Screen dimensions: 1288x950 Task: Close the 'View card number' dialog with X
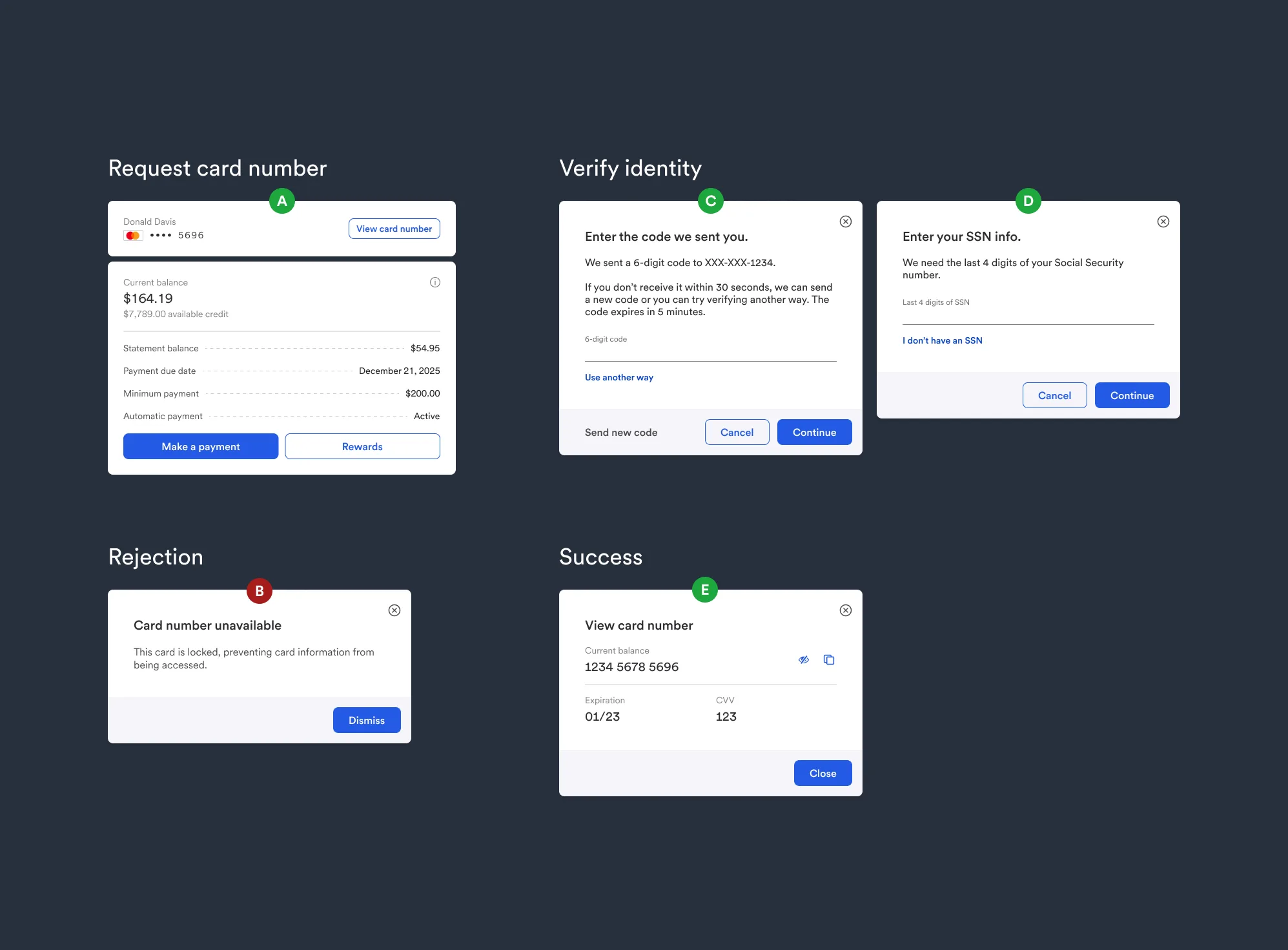[x=845, y=610]
